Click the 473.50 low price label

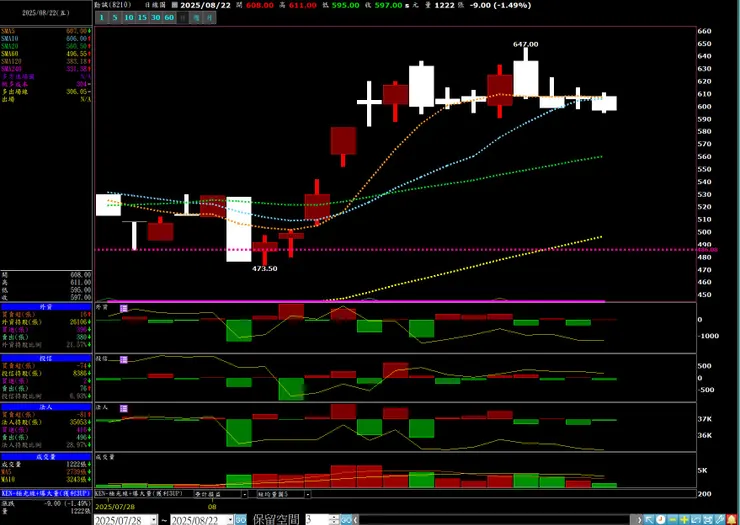pyautogui.click(x=264, y=269)
